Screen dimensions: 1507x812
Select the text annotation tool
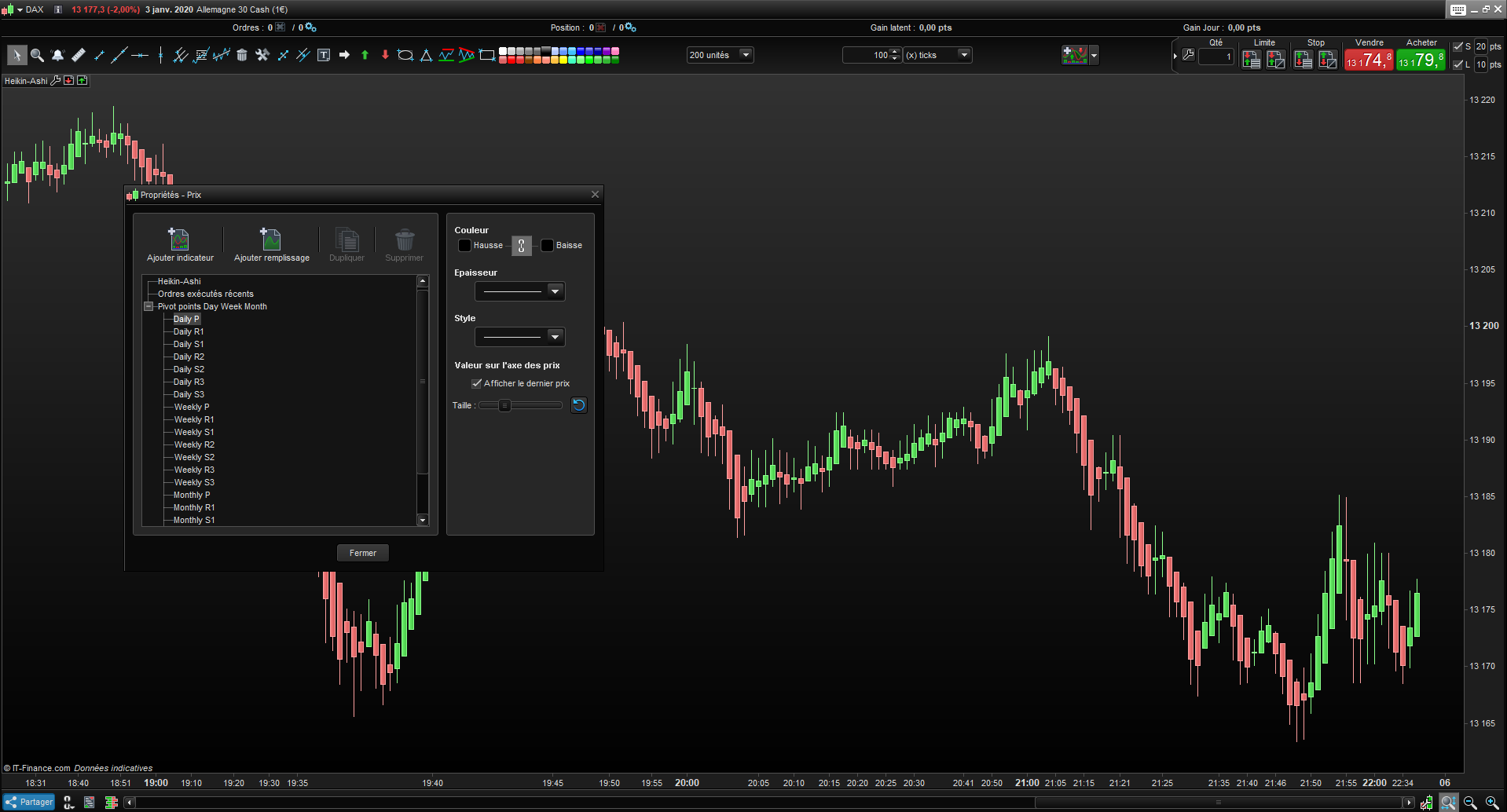tap(324, 55)
